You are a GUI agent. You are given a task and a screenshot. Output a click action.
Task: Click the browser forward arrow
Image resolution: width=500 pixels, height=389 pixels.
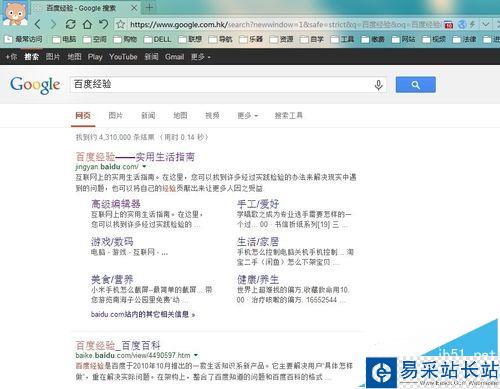(x=53, y=24)
